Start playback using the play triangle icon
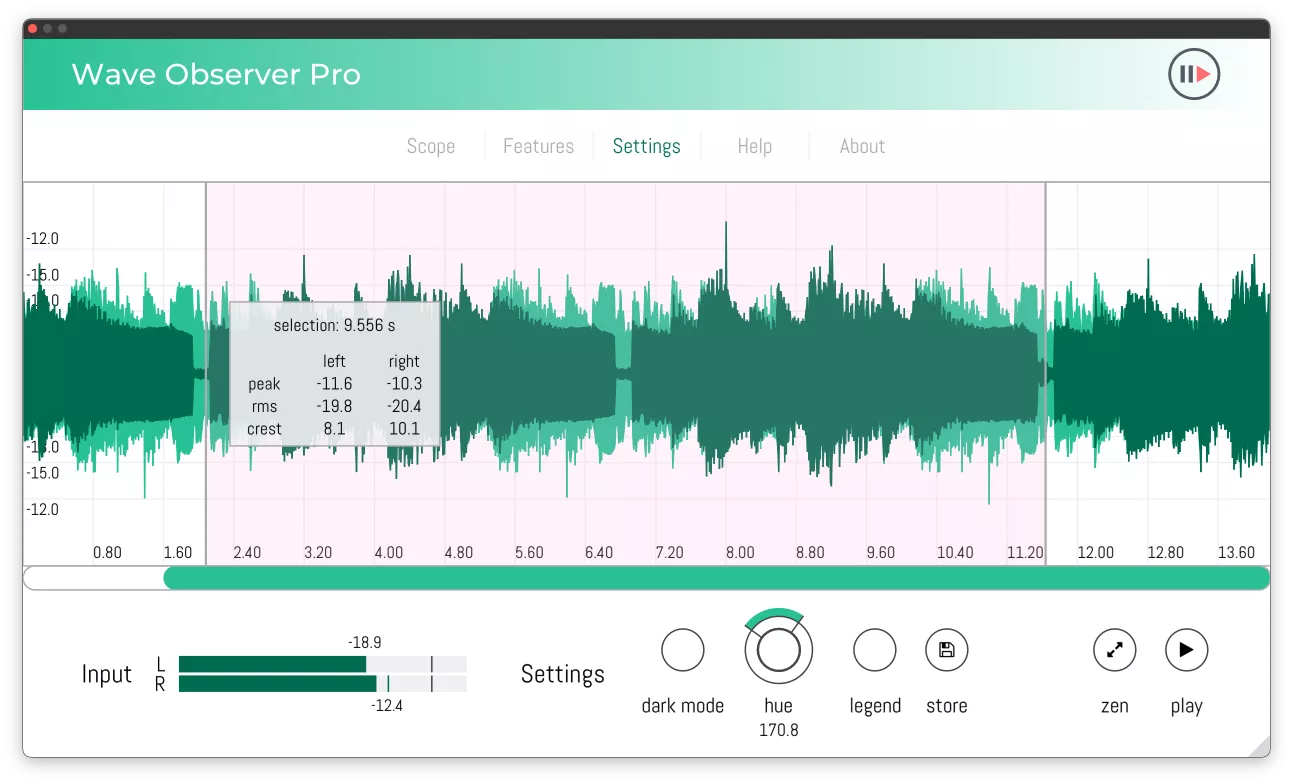This screenshot has height=784, width=1293. (1186, 650)
